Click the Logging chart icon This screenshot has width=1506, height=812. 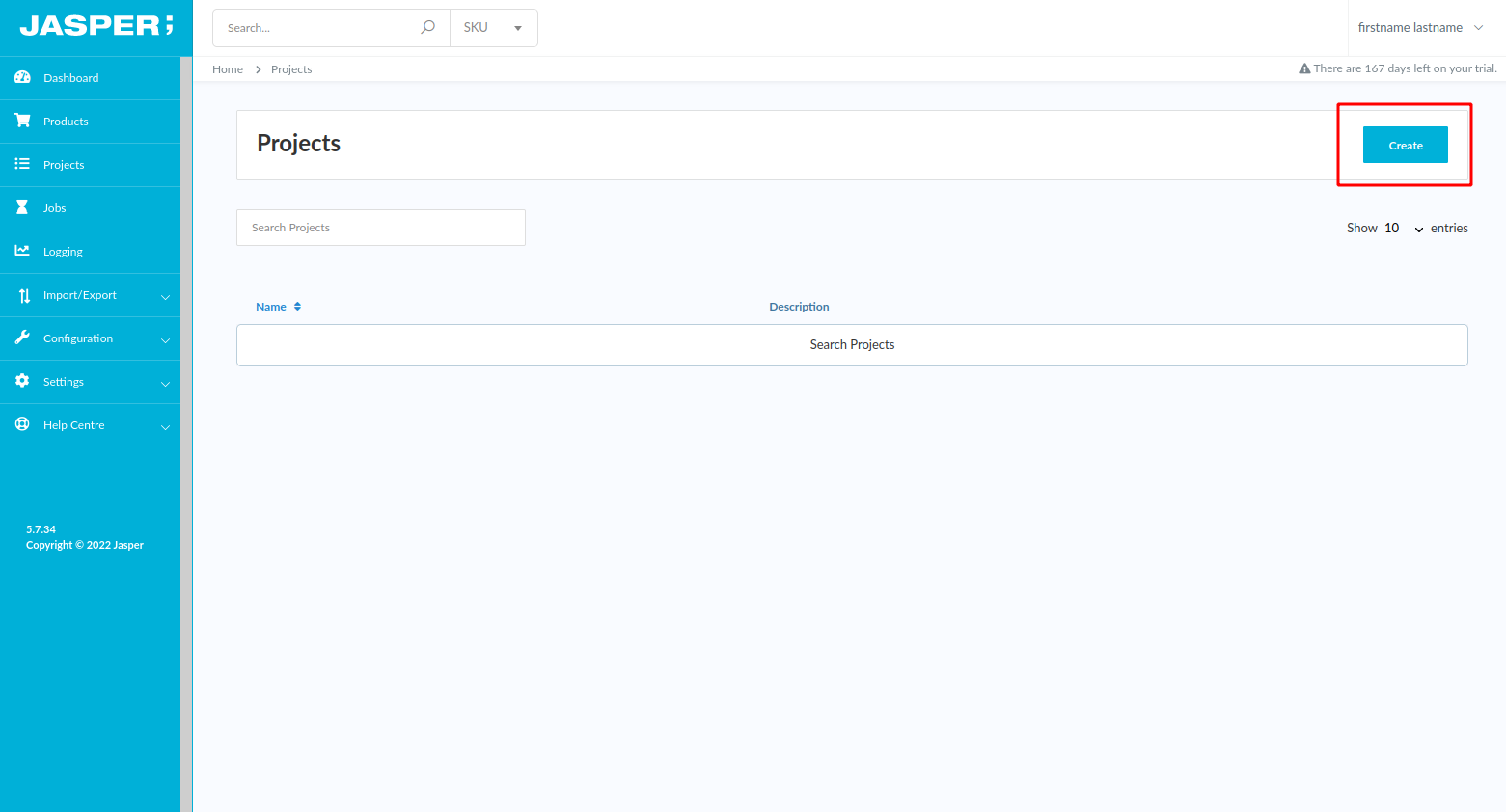[22, 251]
